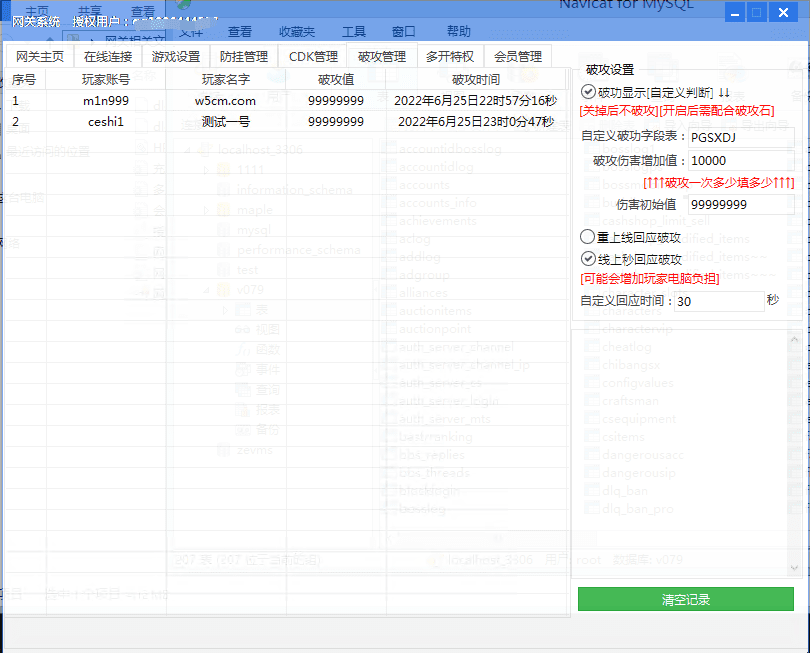The width and height of the screenshot is (810, 653).
Task: Click the player name w5cm.com
Action: click(225, 101)
